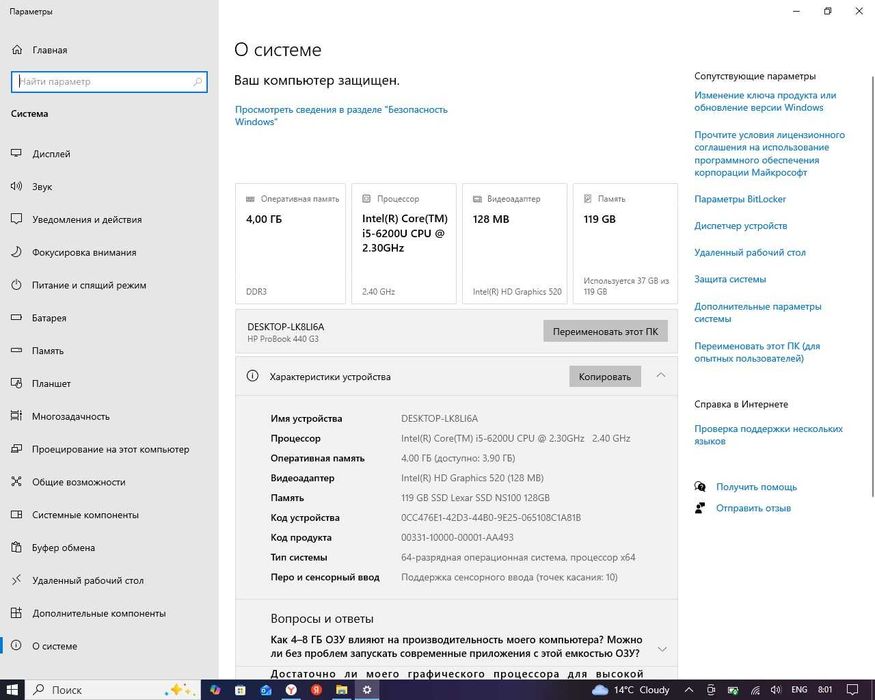
Task: Click the product code 00331-10000-00001-AA493
Action: pos(457,538)
